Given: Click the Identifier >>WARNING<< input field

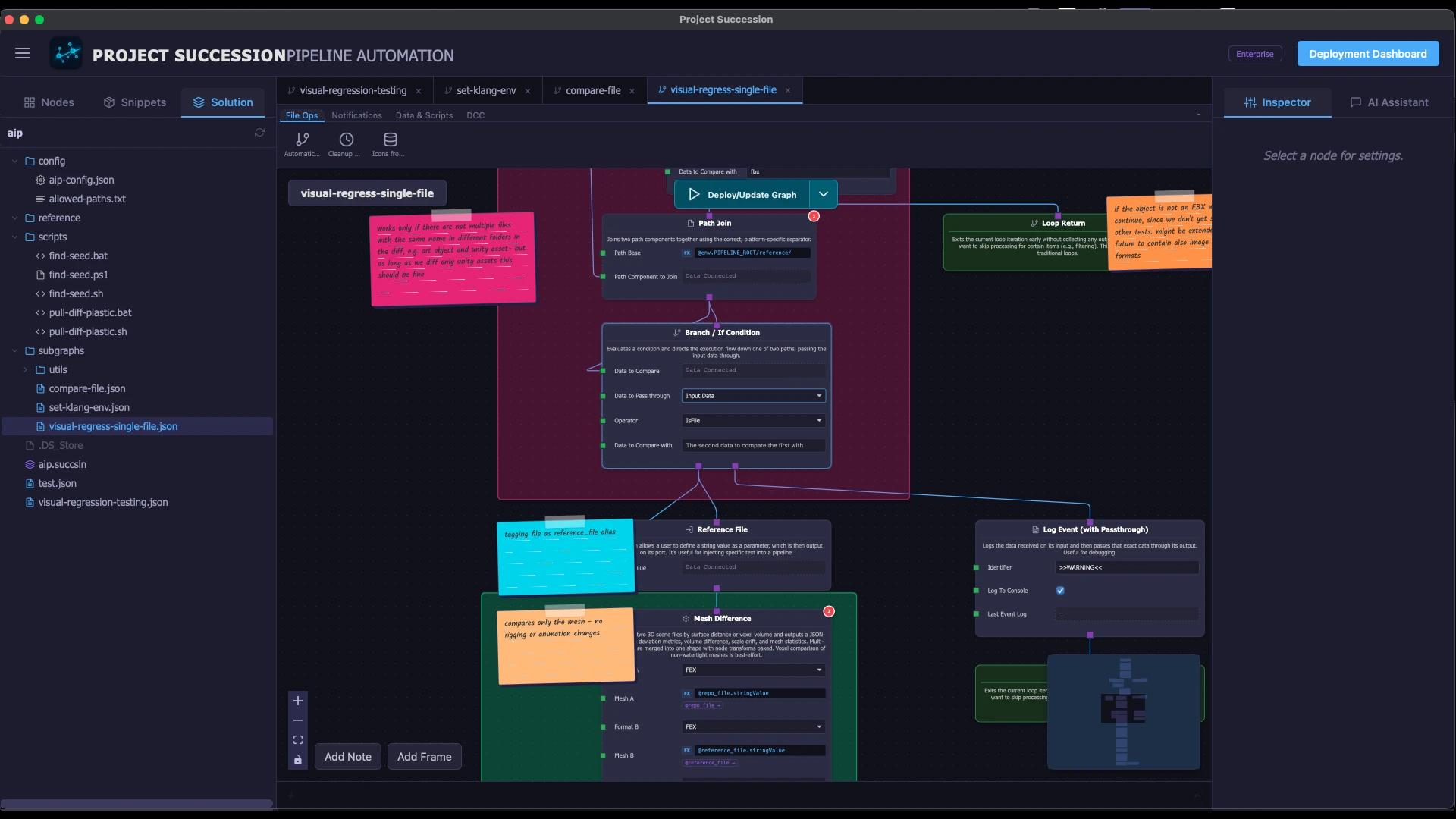Looking at the screenshot, I should tap(1127, 567).
